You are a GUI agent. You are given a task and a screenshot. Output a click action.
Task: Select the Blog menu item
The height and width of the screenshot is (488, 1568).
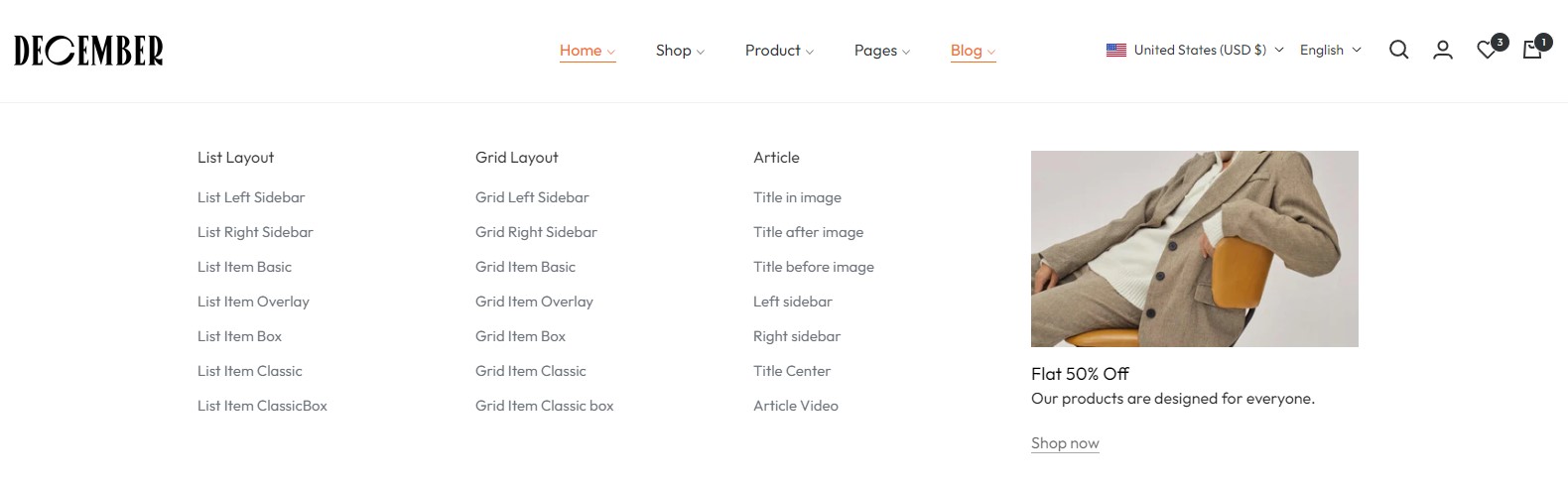click(972, 51)
